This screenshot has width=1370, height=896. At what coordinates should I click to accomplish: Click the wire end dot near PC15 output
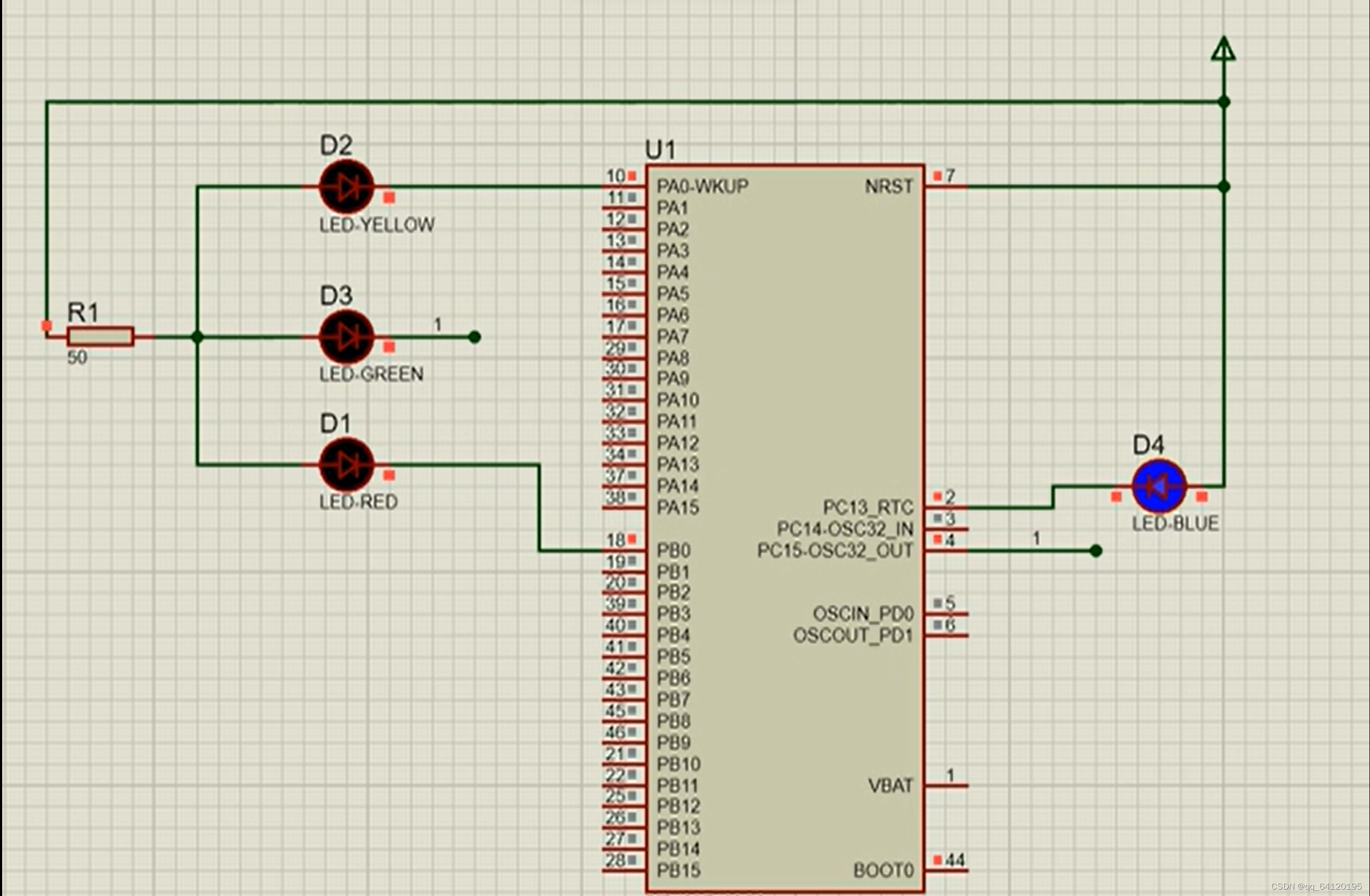(1096, 551)
